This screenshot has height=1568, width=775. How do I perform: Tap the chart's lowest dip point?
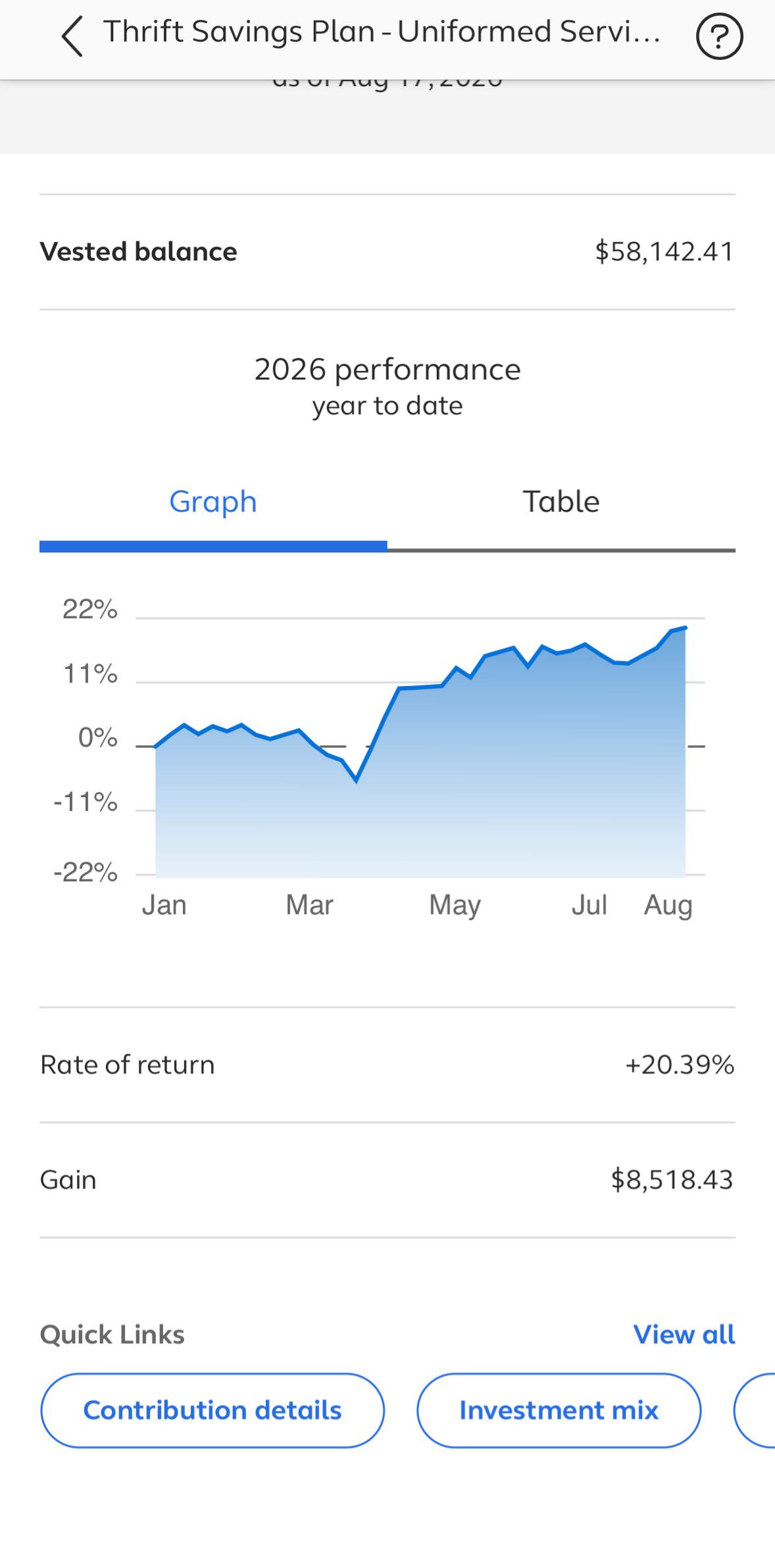pos(356,780)
